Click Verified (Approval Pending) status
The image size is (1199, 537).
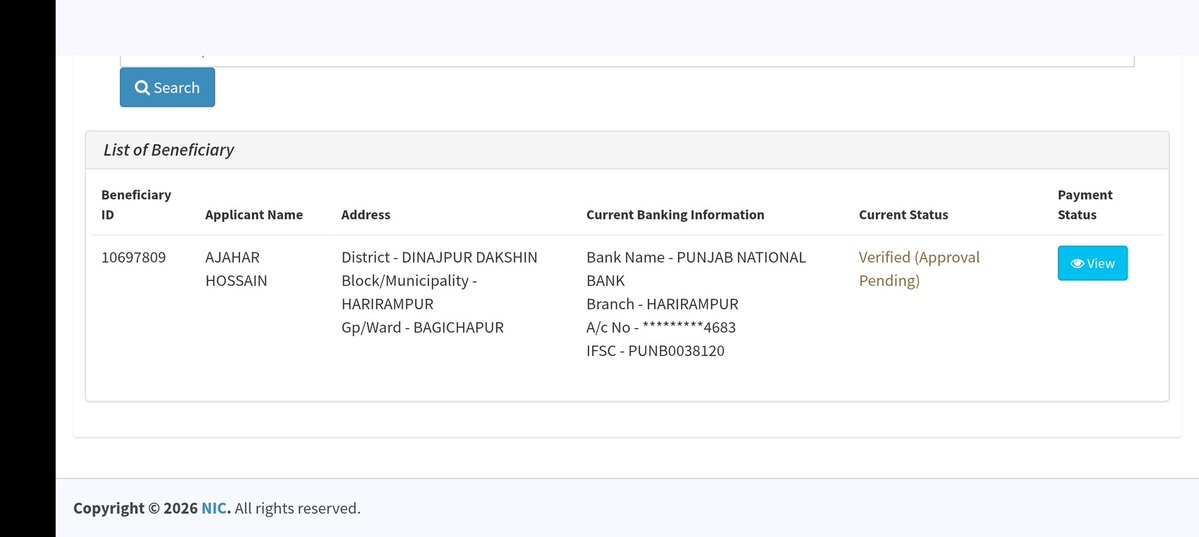click(919, 268)
